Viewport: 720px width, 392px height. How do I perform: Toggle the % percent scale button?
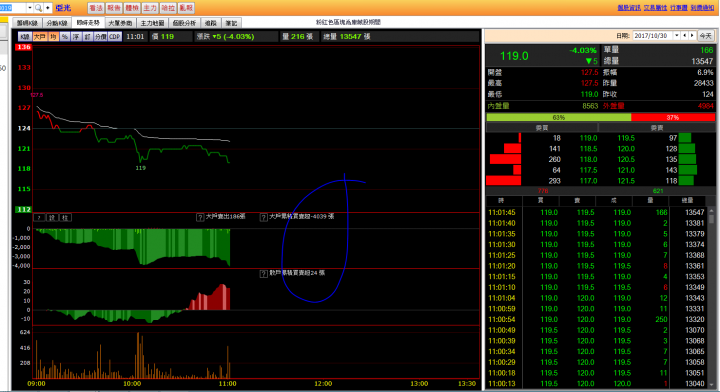(65, 37)
